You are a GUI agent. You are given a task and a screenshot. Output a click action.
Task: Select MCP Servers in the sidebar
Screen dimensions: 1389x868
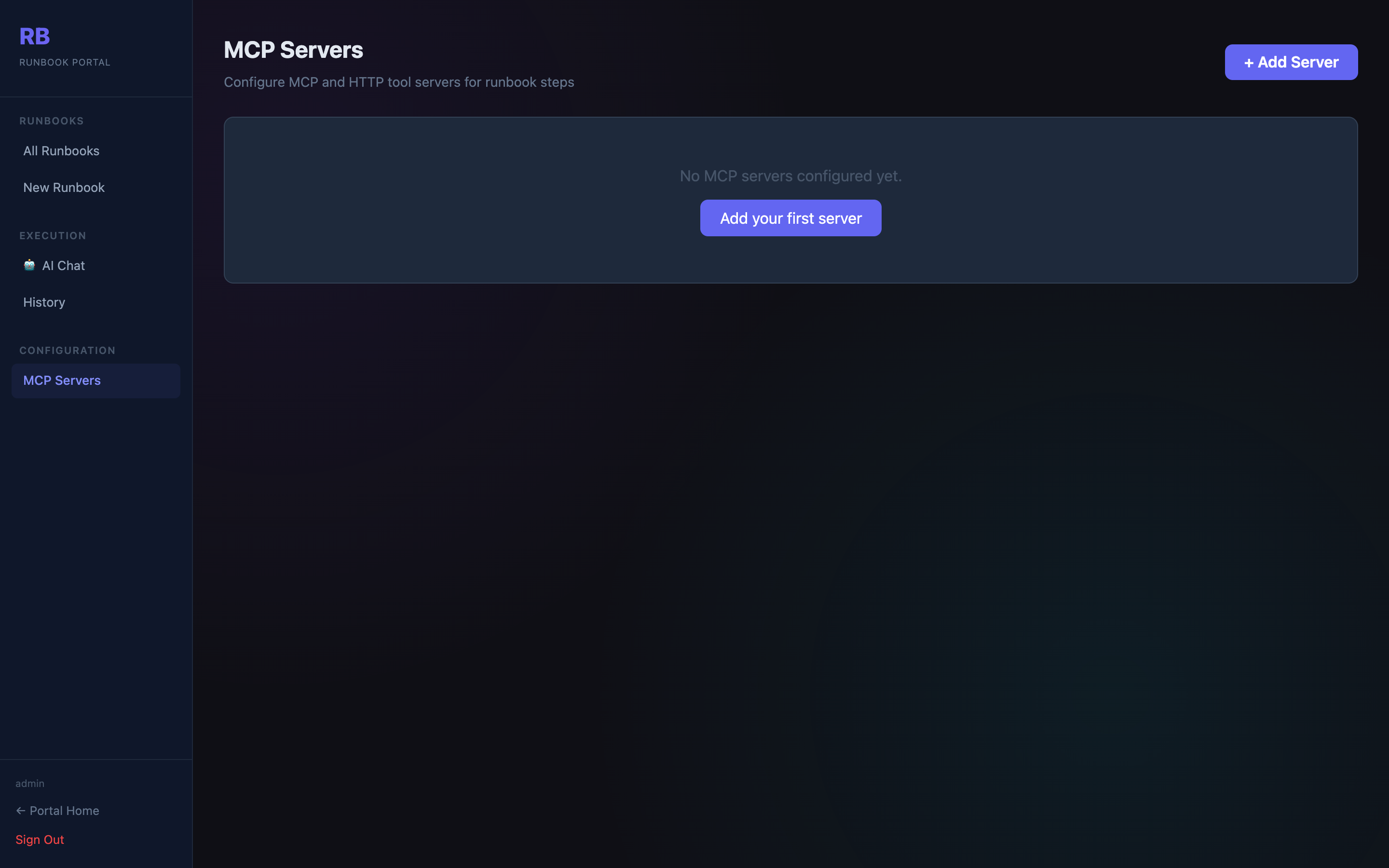tap(61, 380)
